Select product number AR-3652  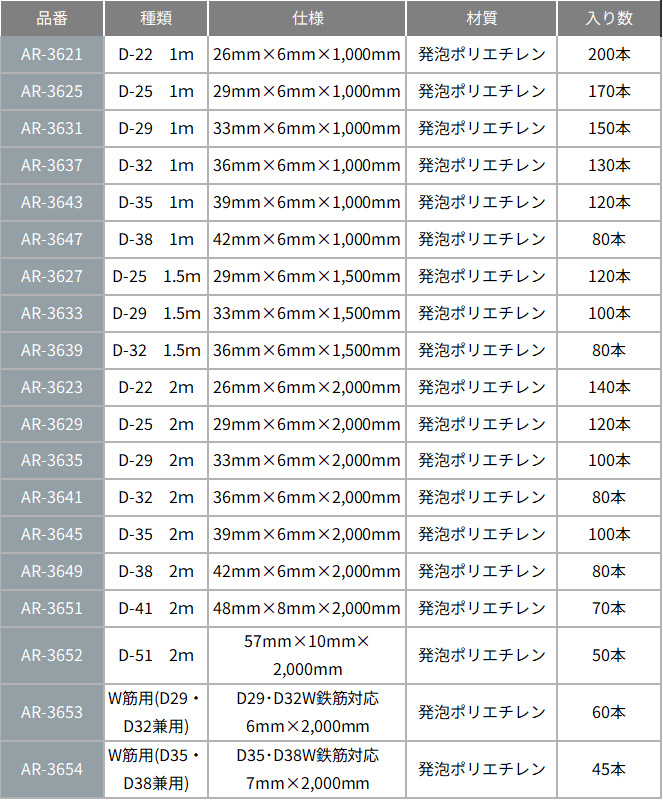(51, 656)
